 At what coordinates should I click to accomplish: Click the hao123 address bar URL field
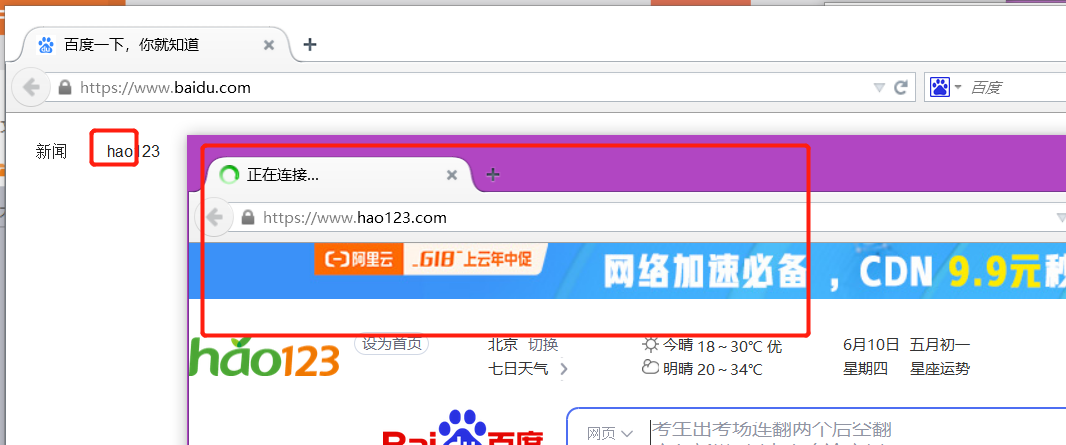click(x=646, y=217)
